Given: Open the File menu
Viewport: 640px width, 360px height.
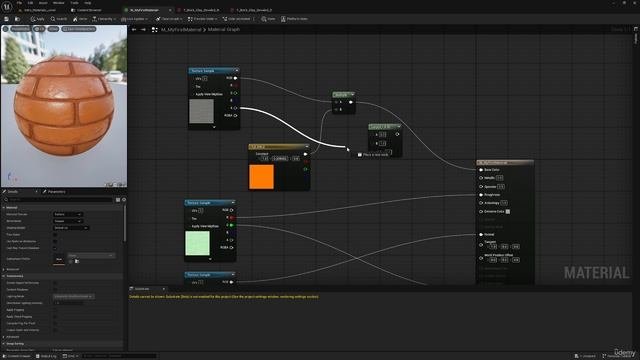Looking at the screenshot, I should tap(19, 3).
